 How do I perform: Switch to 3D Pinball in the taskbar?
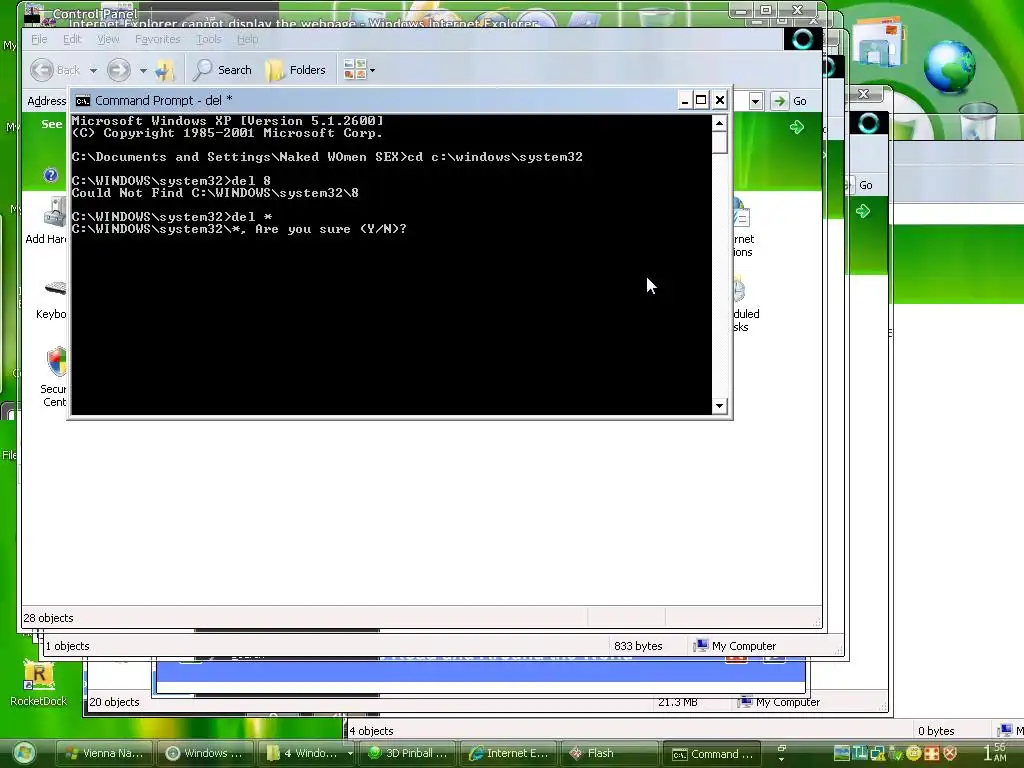(408, 754)
